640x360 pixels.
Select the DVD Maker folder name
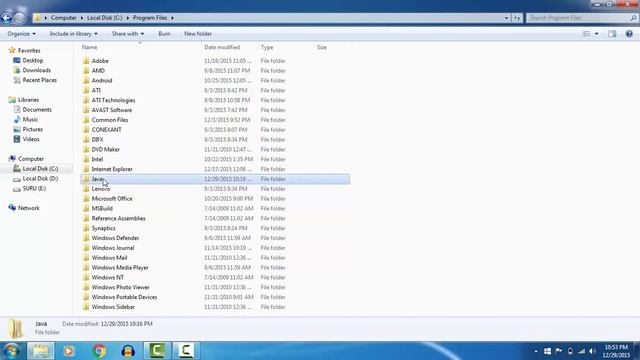(x=106, y=149)
